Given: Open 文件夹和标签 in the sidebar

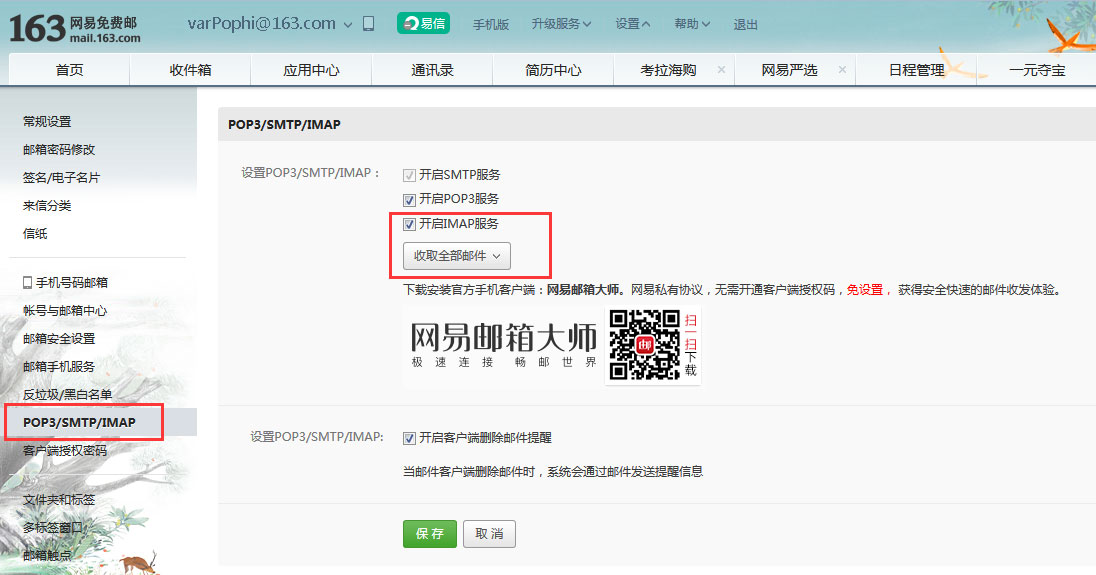Looking at the screenshot, I should click(59, 500).
